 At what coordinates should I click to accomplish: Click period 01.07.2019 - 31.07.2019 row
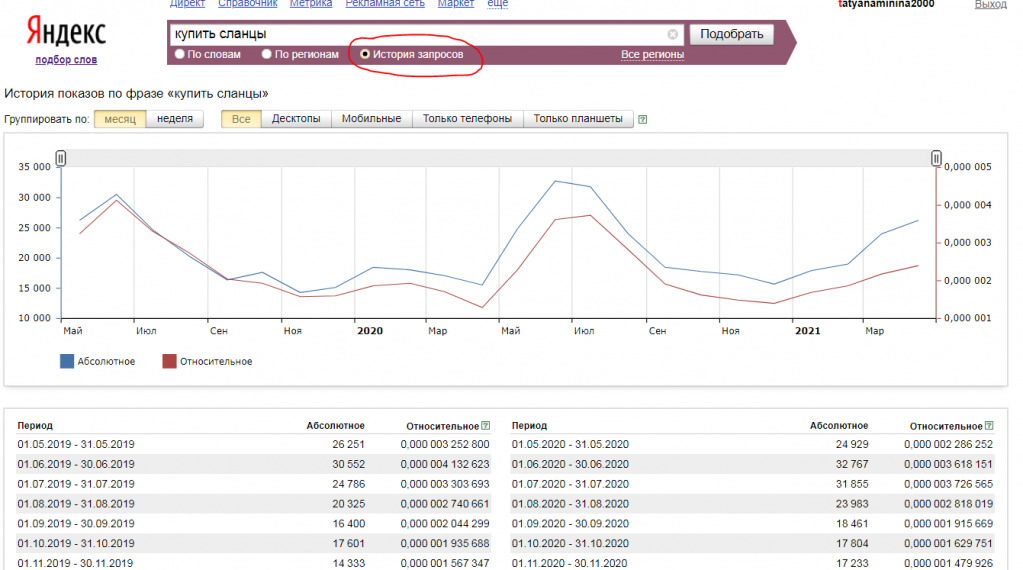pyautogui.click(x=254, y=484)
